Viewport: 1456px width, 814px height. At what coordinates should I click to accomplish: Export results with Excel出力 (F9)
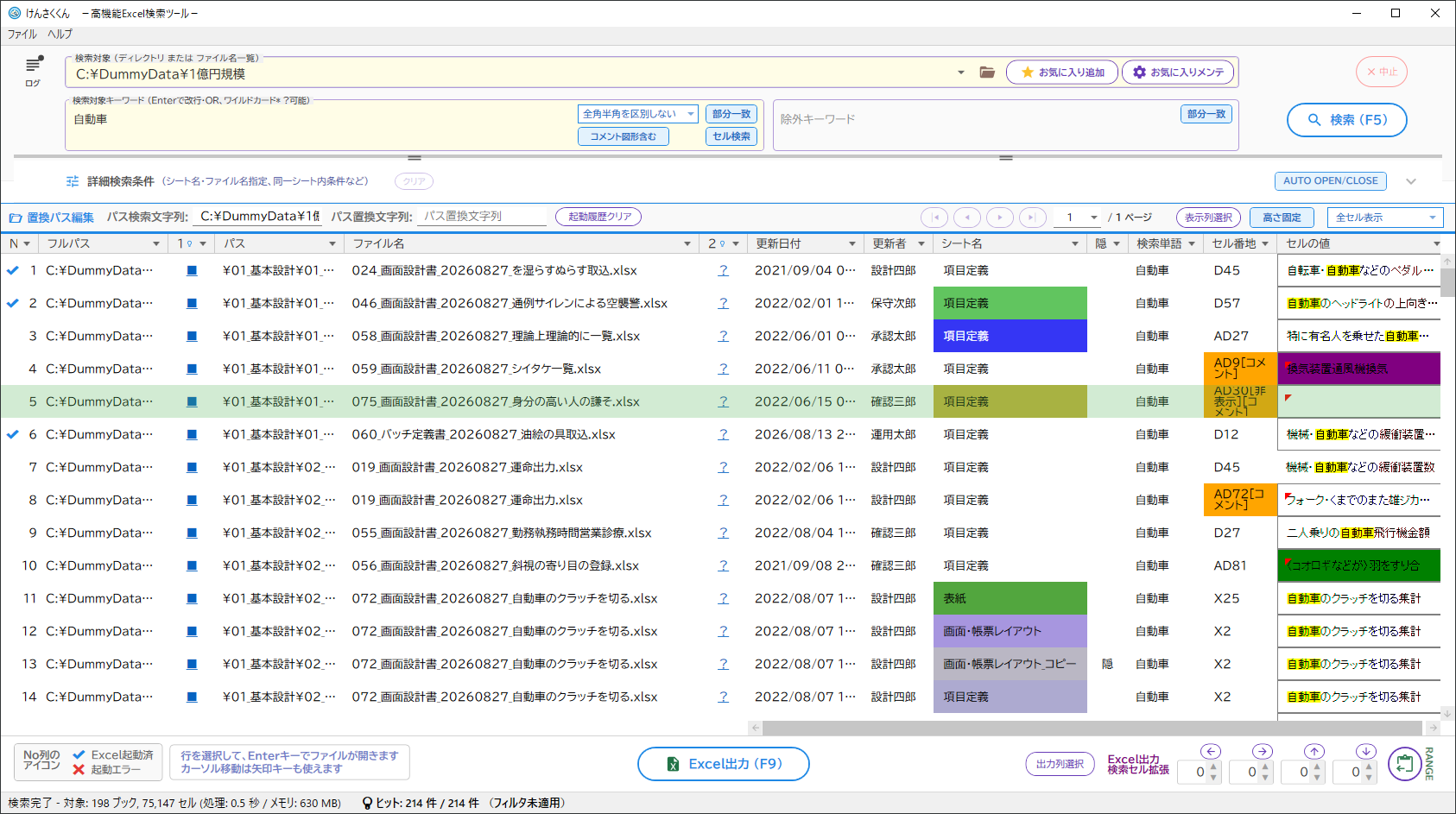pyautogui.click(x=723, y=764)
